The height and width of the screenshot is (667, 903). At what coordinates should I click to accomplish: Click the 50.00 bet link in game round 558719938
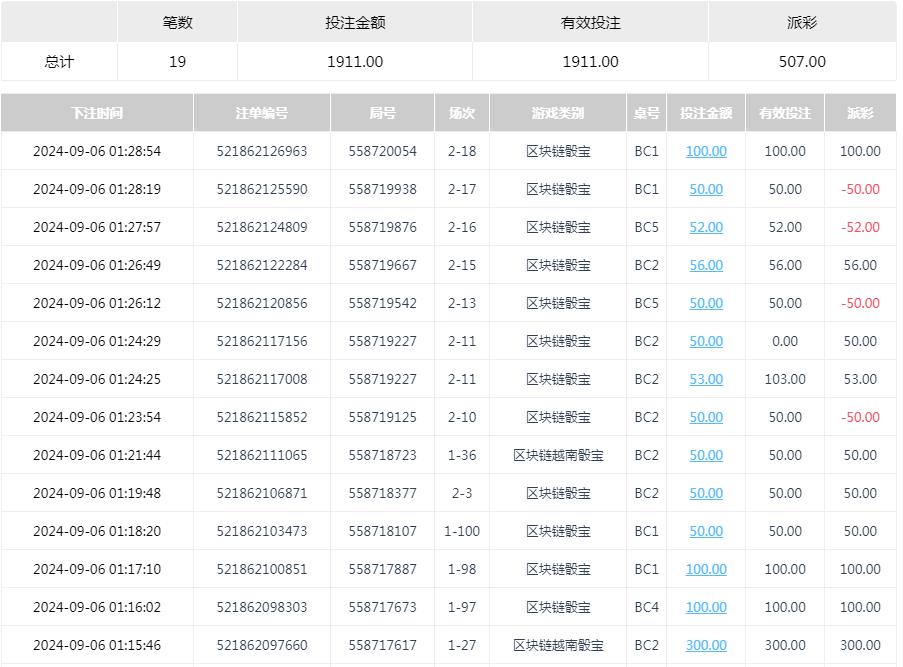click(705, 189)
